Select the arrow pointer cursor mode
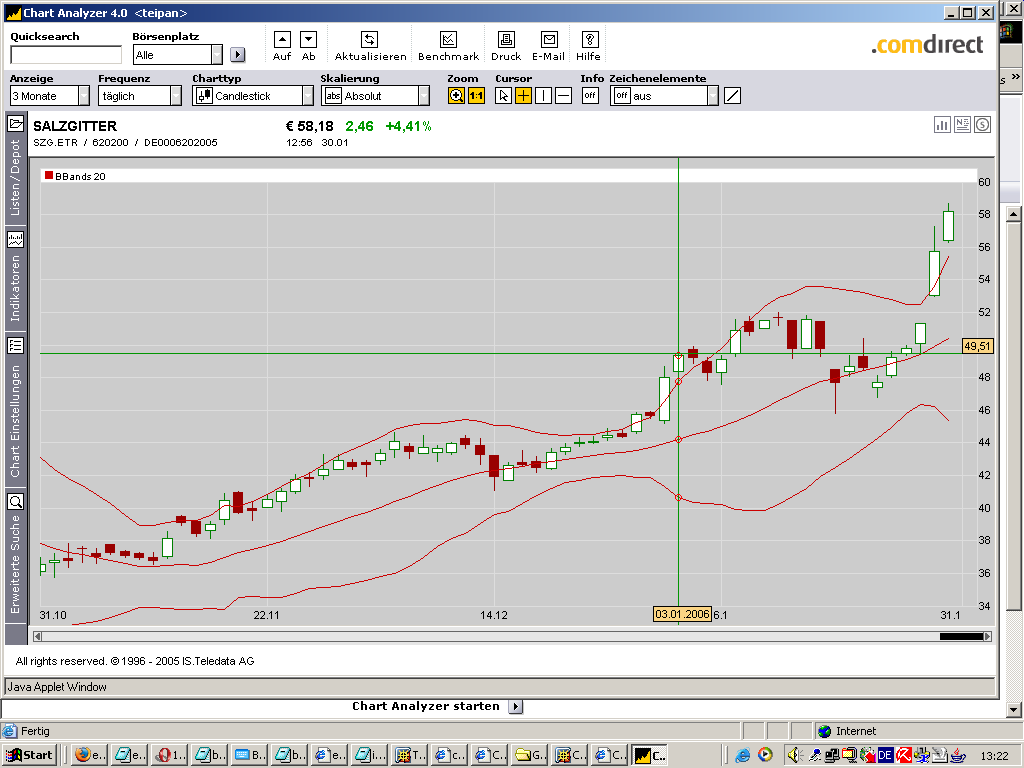 [504, 96]
